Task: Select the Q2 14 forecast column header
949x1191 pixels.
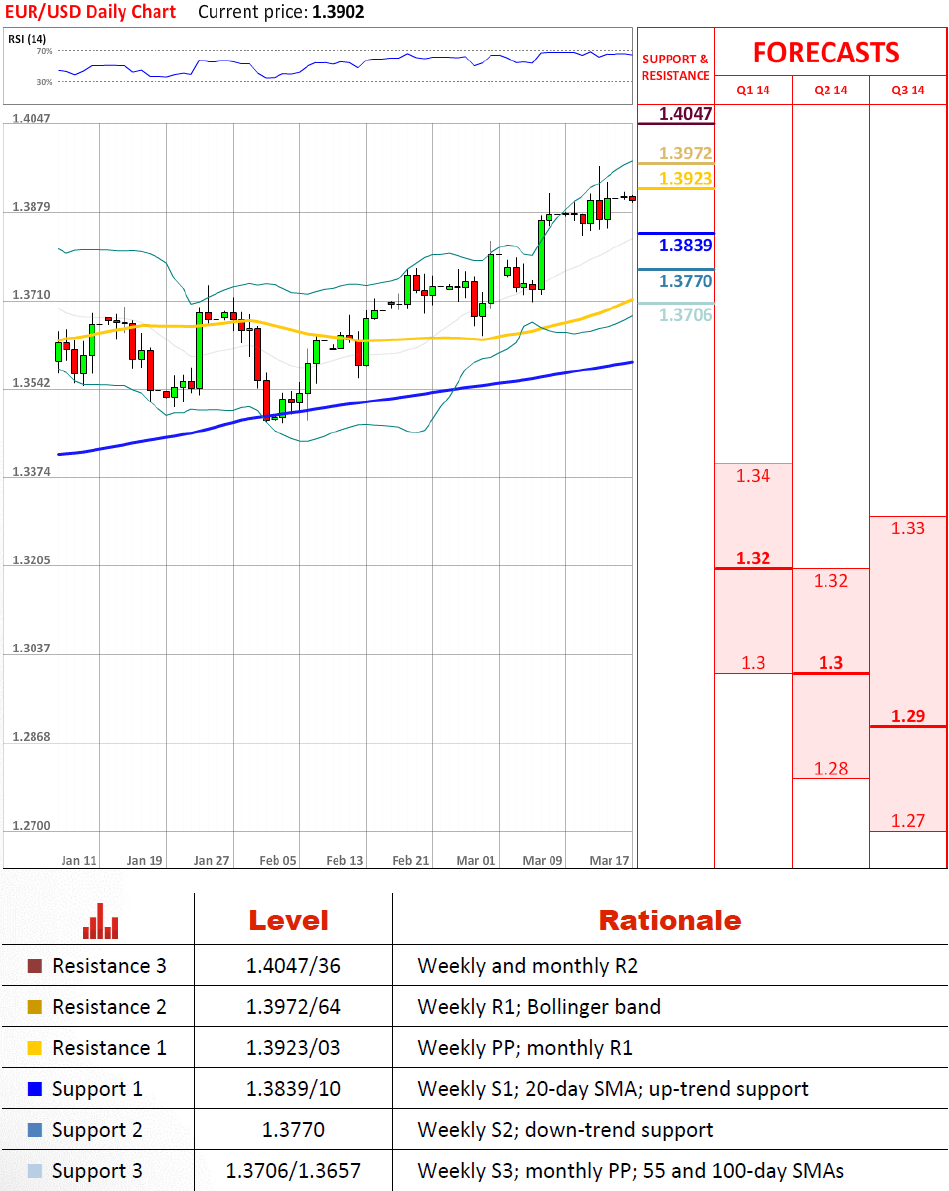Action: (x=831, y=90)
